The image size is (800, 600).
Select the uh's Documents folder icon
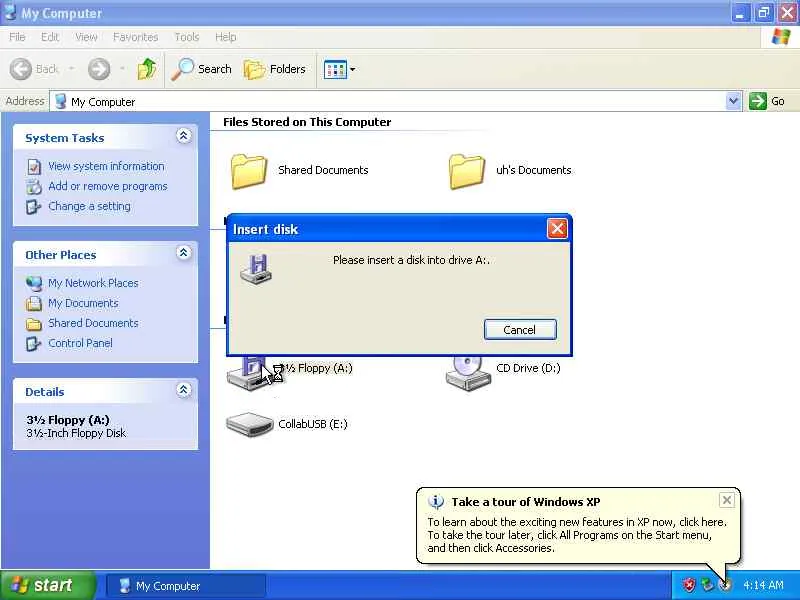[467, 171]
